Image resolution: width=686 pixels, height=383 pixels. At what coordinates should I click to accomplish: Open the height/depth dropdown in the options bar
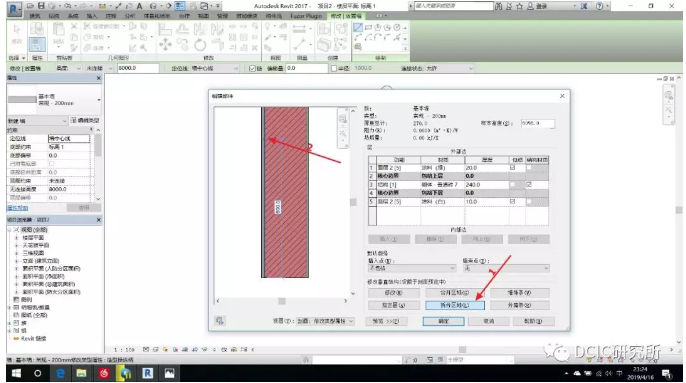(x=69, y=68)
